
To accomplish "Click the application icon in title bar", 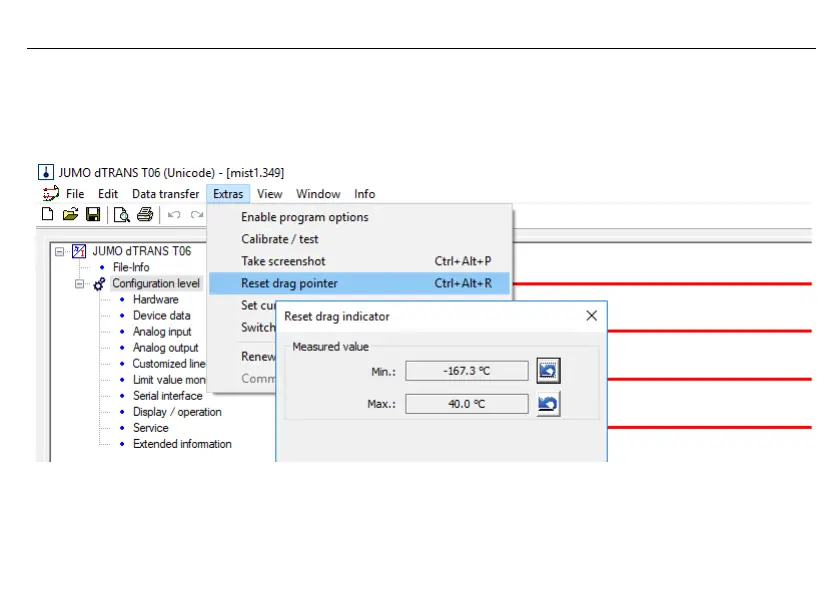I will 46,172.
